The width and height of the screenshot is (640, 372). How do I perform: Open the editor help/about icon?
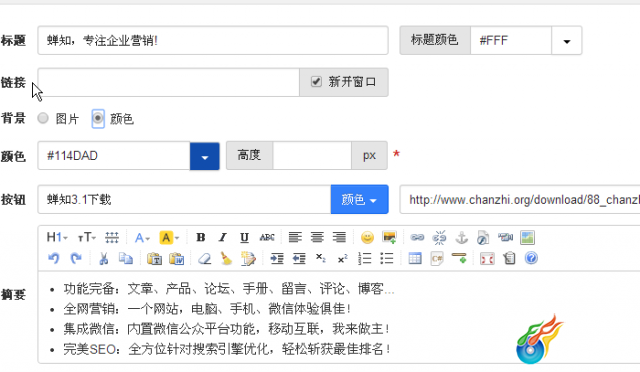tap(531, 258)
